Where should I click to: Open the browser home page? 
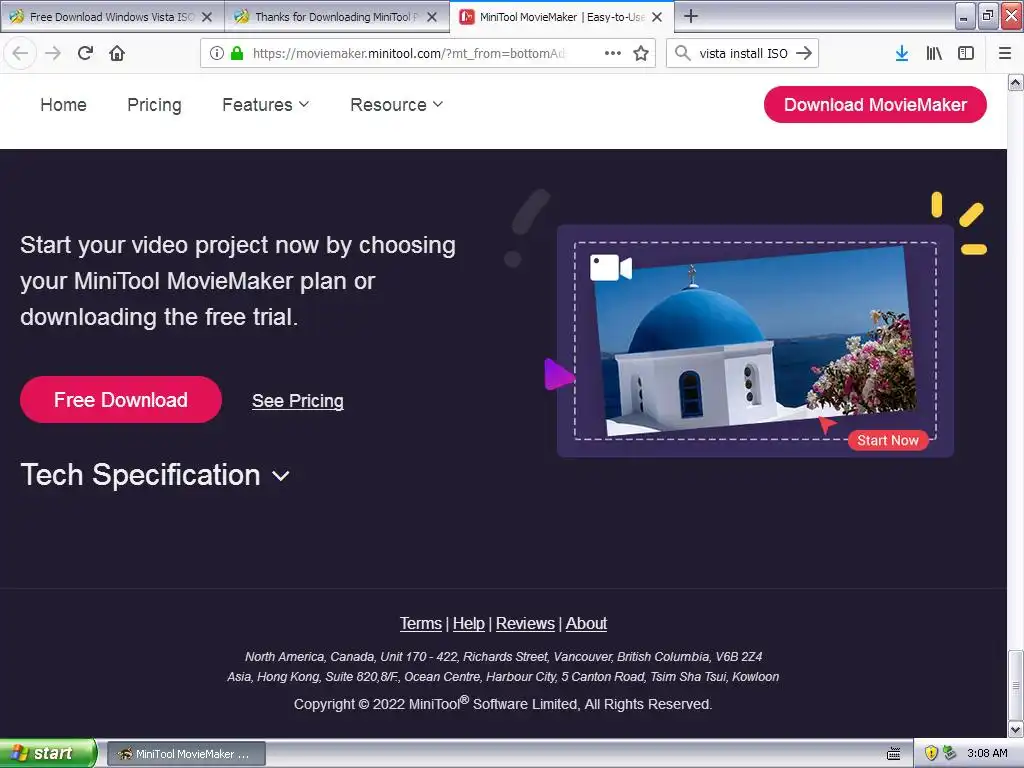(117, 53)
